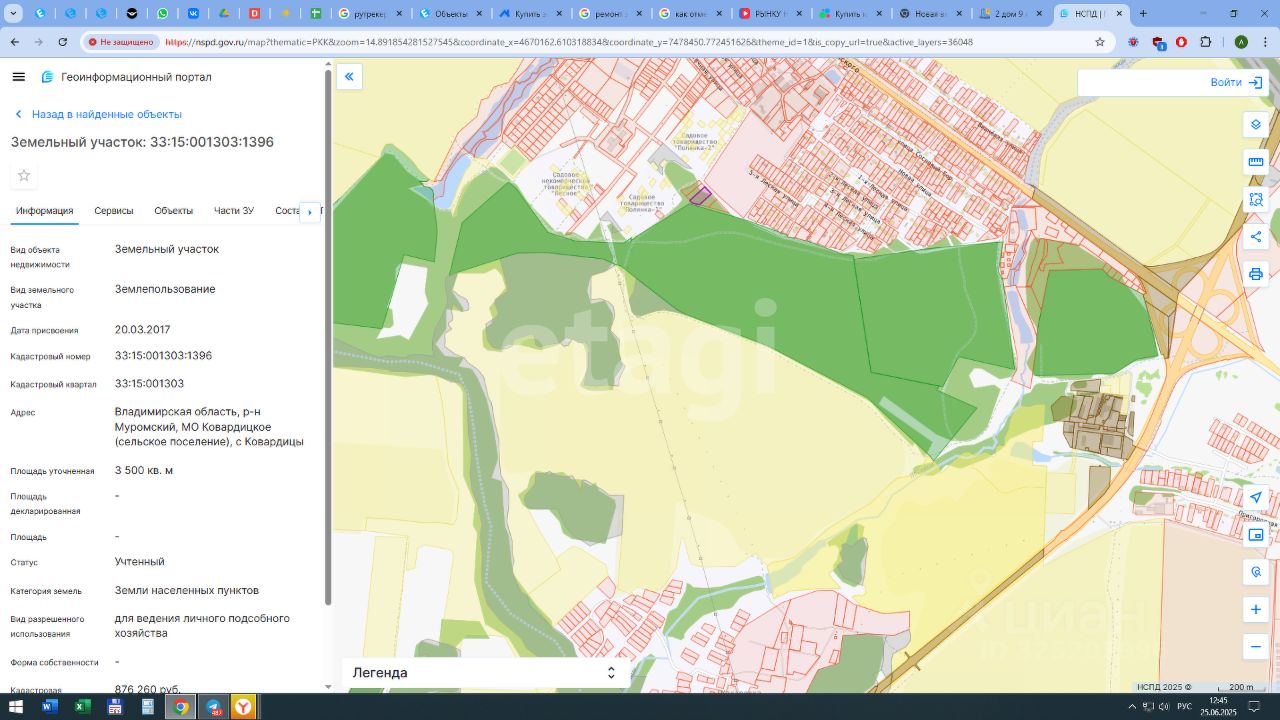This screenshot has width=1280, height=720.
Task: Add land plot to favorites
Action: tap(24, 176)
